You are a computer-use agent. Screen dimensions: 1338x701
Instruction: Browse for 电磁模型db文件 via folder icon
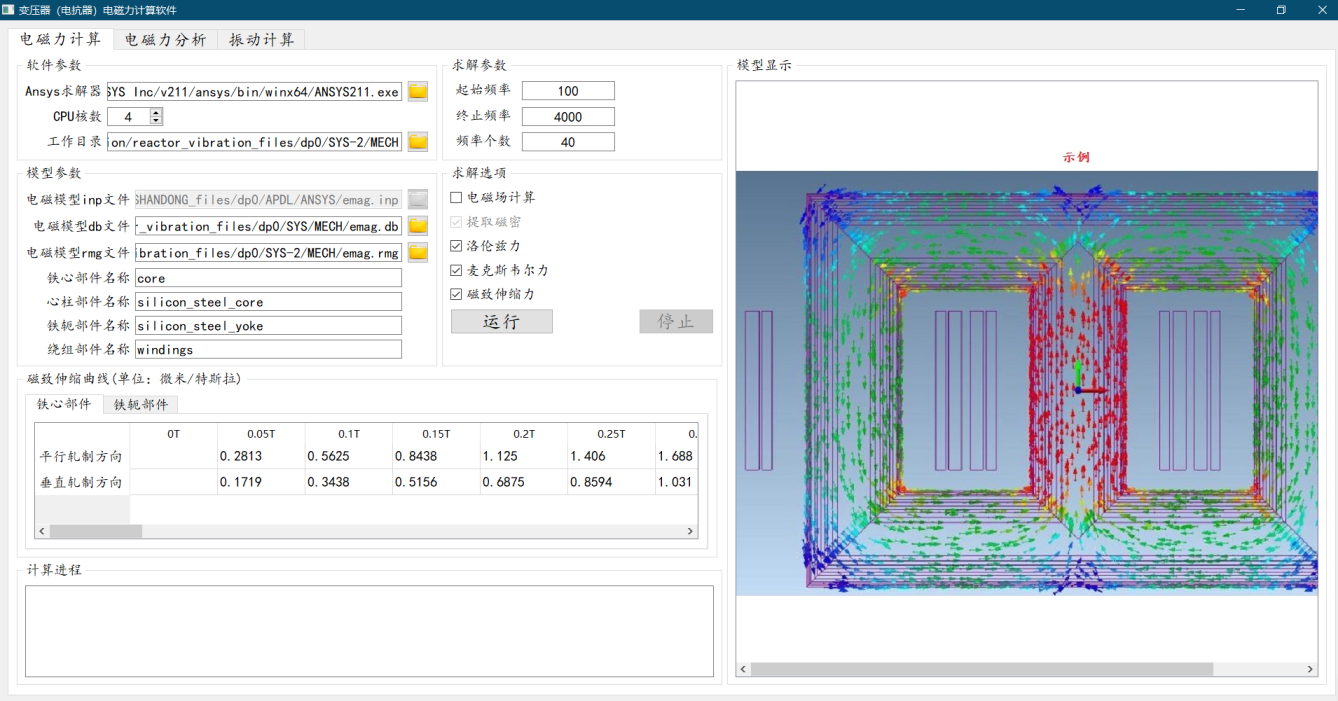tap(417, 226)
